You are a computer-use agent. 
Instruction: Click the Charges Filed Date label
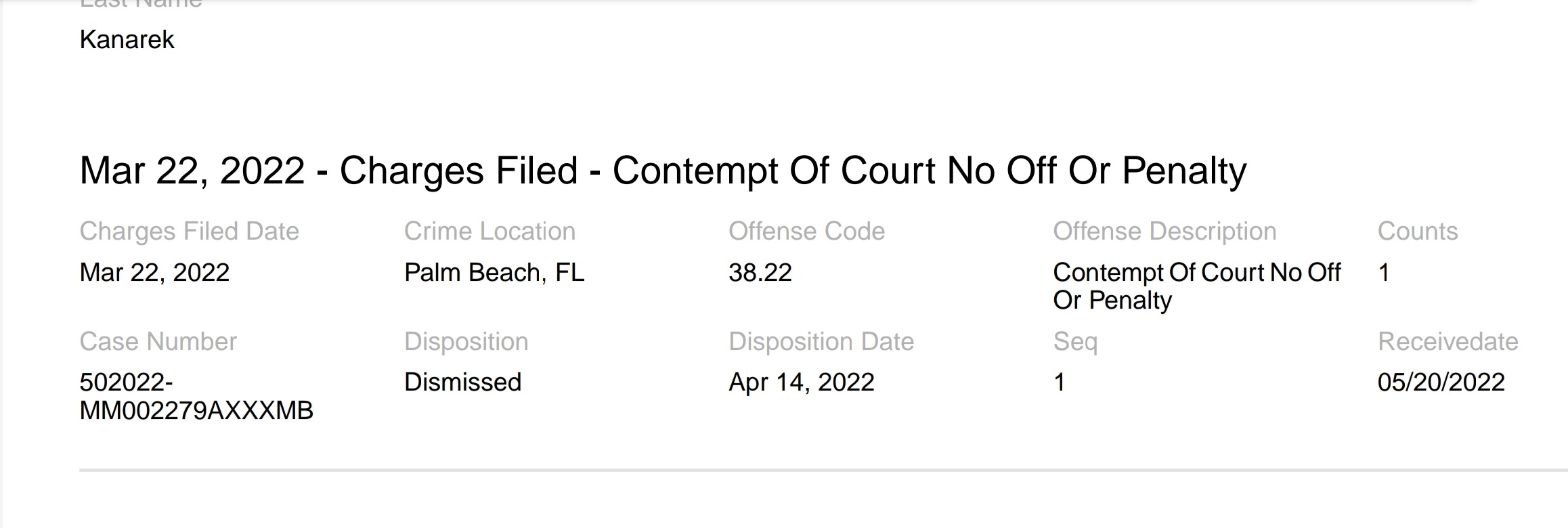pos(189,232)
